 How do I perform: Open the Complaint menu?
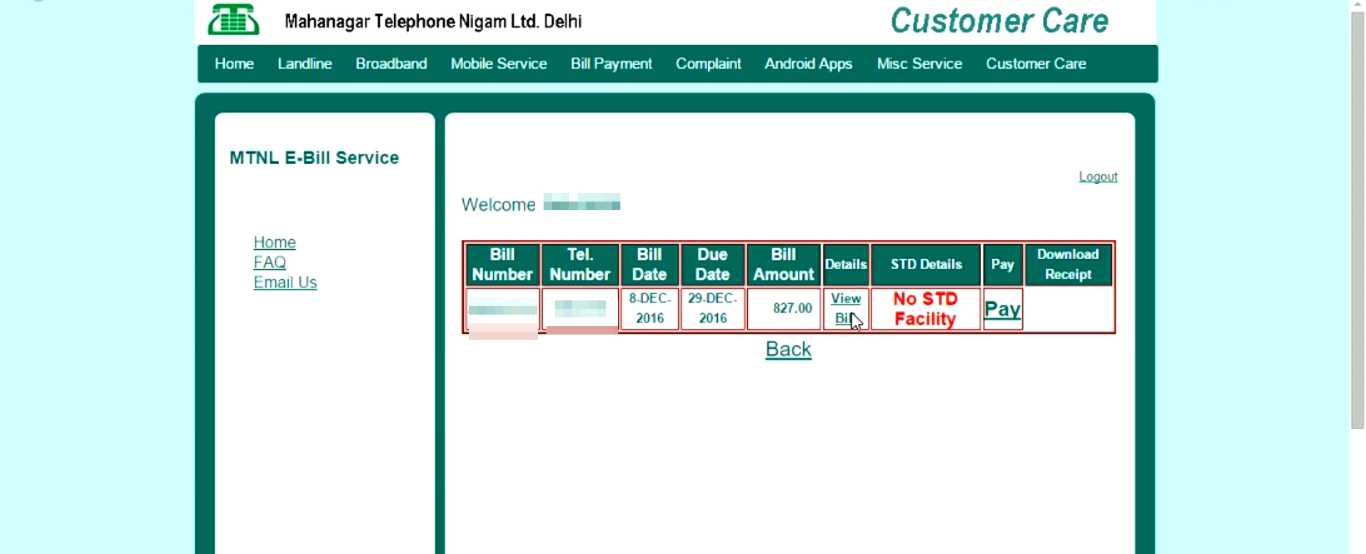click(x=708, y=64)
